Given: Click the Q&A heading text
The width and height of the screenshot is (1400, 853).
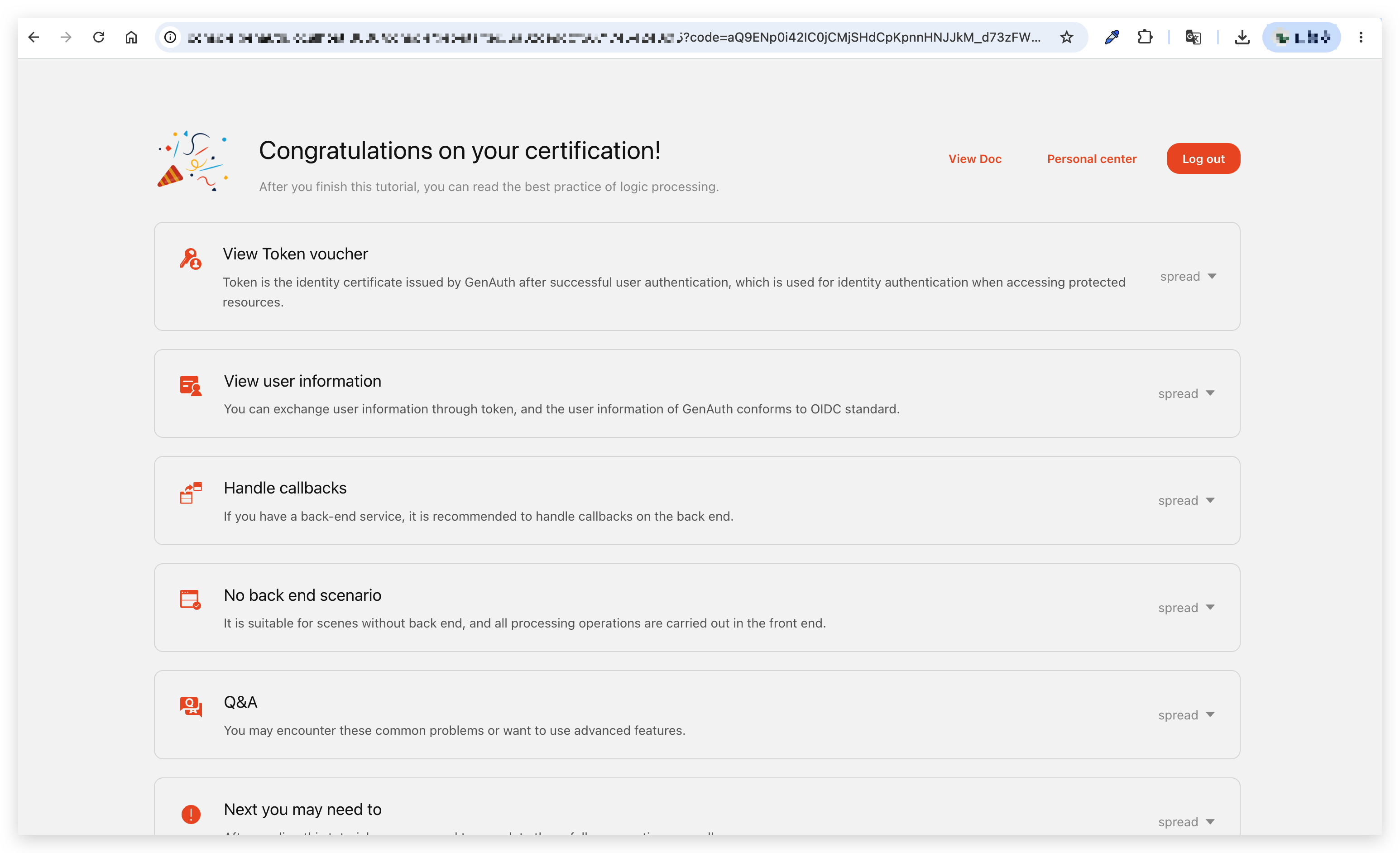Looking at the screenshot, I should [240, 702].
